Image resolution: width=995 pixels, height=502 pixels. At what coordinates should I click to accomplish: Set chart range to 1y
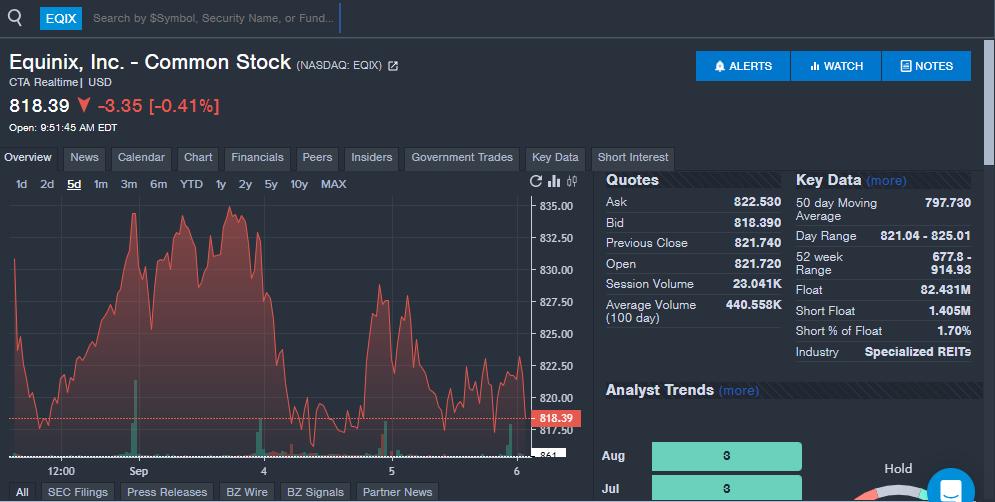click(x=221, y=184)
